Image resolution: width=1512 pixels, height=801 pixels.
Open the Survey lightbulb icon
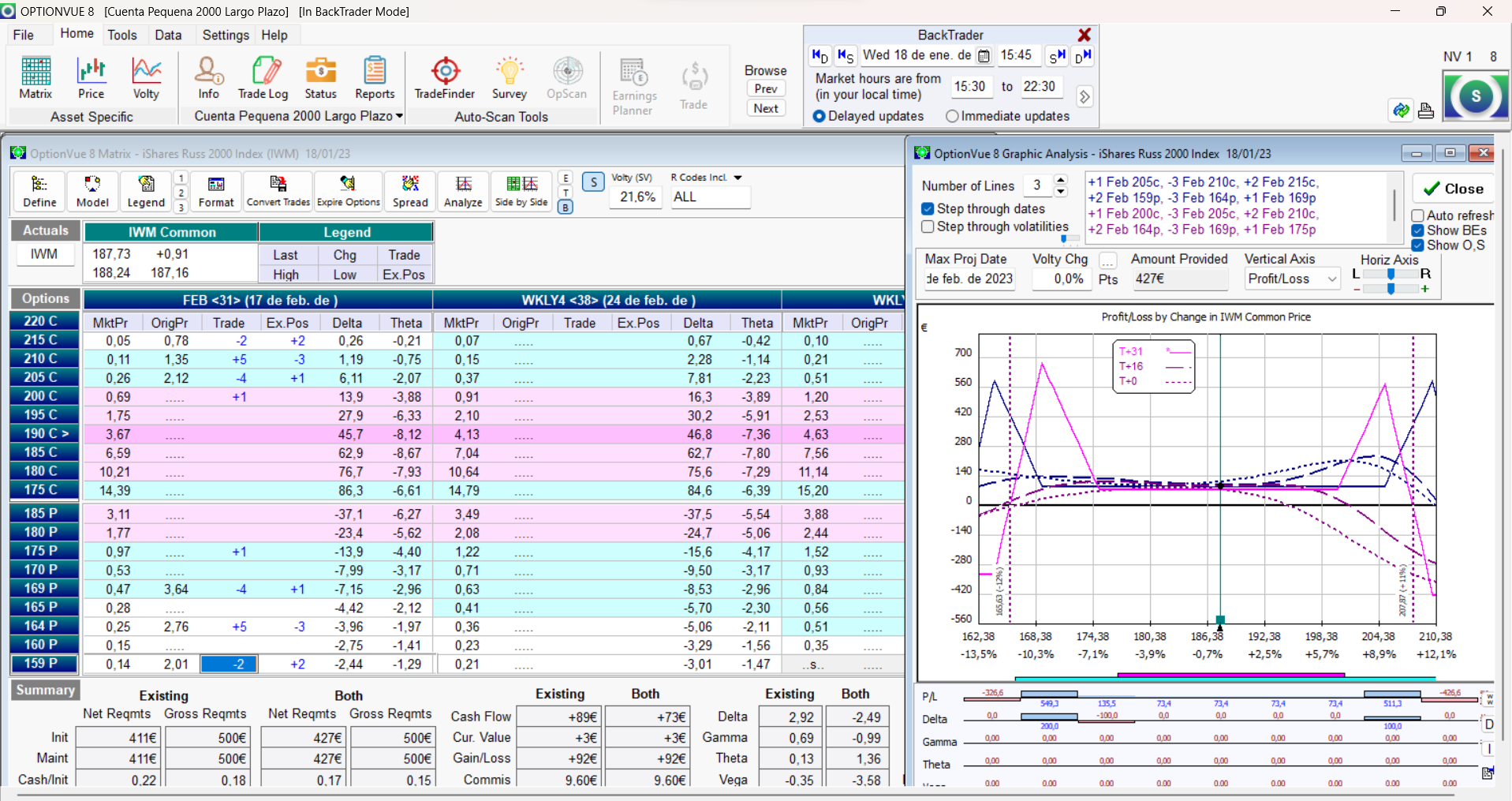coord(510,78)
